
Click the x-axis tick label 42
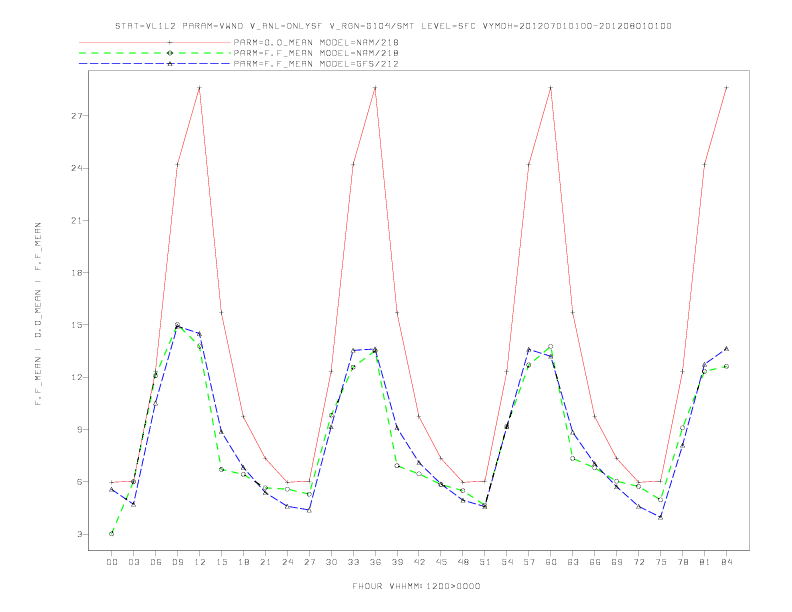pos(419,562)
